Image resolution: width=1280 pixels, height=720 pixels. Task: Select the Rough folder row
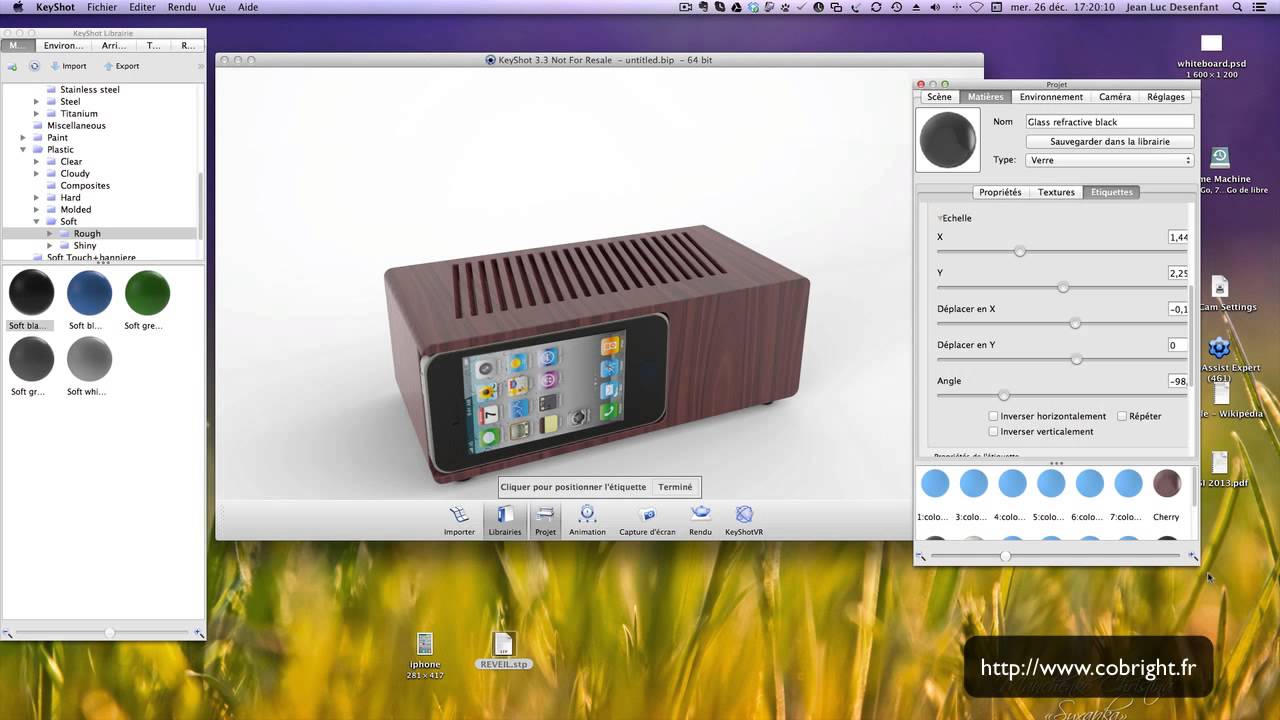100,234
